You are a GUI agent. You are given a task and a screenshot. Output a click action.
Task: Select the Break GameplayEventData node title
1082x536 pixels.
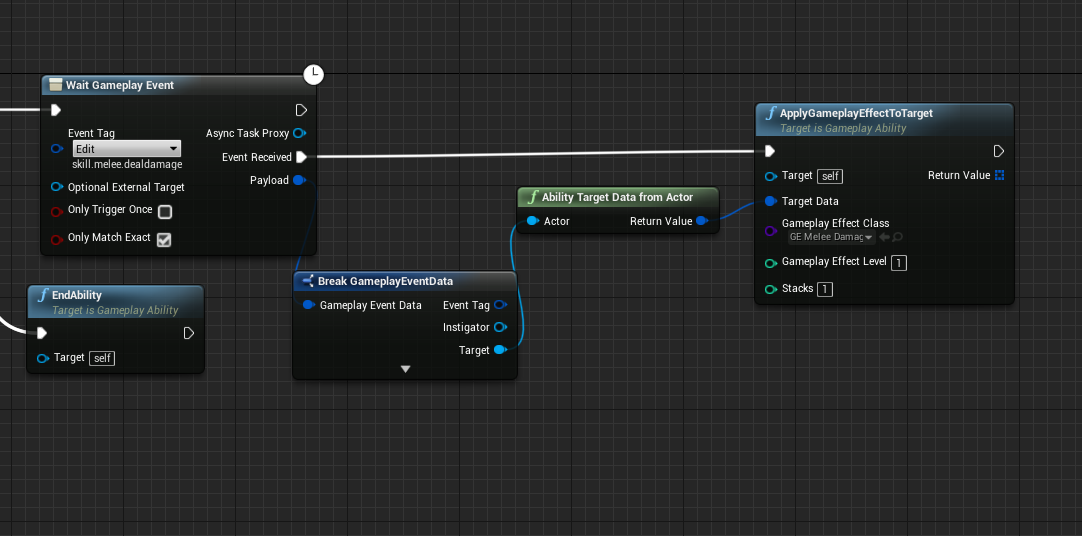click(x=385, y=281)
